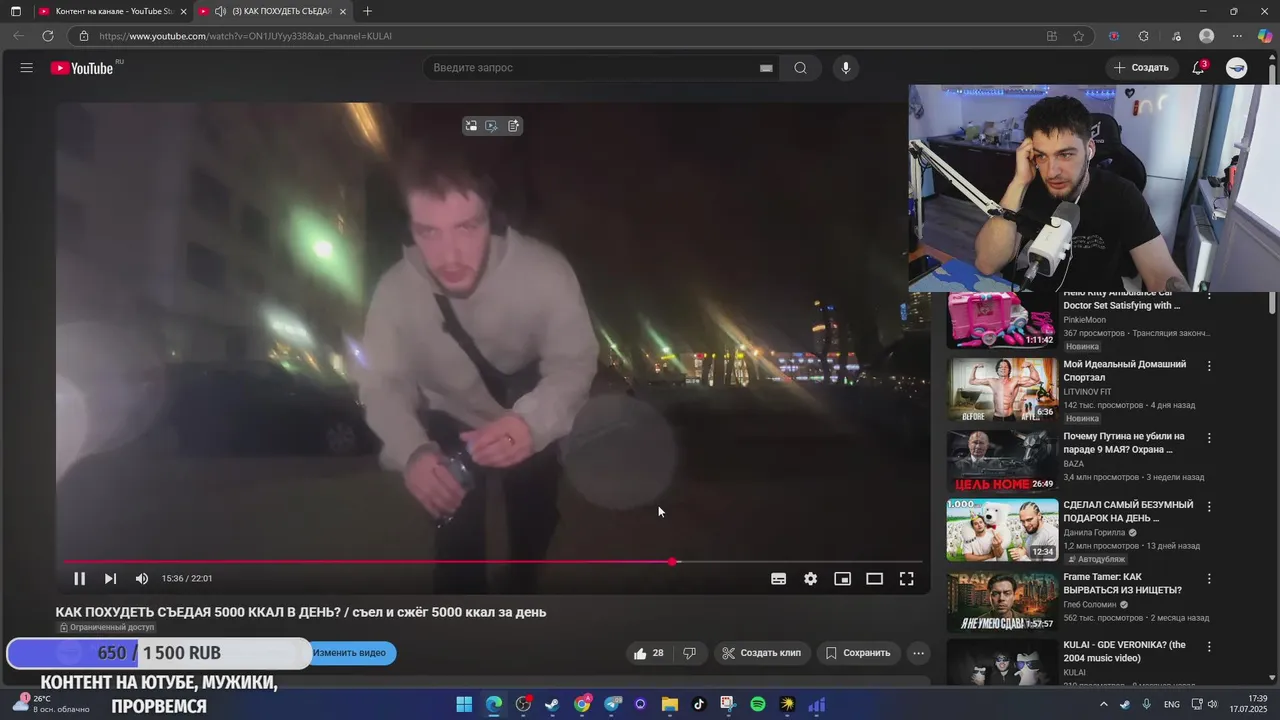
Task: Click channel name Данила Горилла
Action: (1095, 533)
